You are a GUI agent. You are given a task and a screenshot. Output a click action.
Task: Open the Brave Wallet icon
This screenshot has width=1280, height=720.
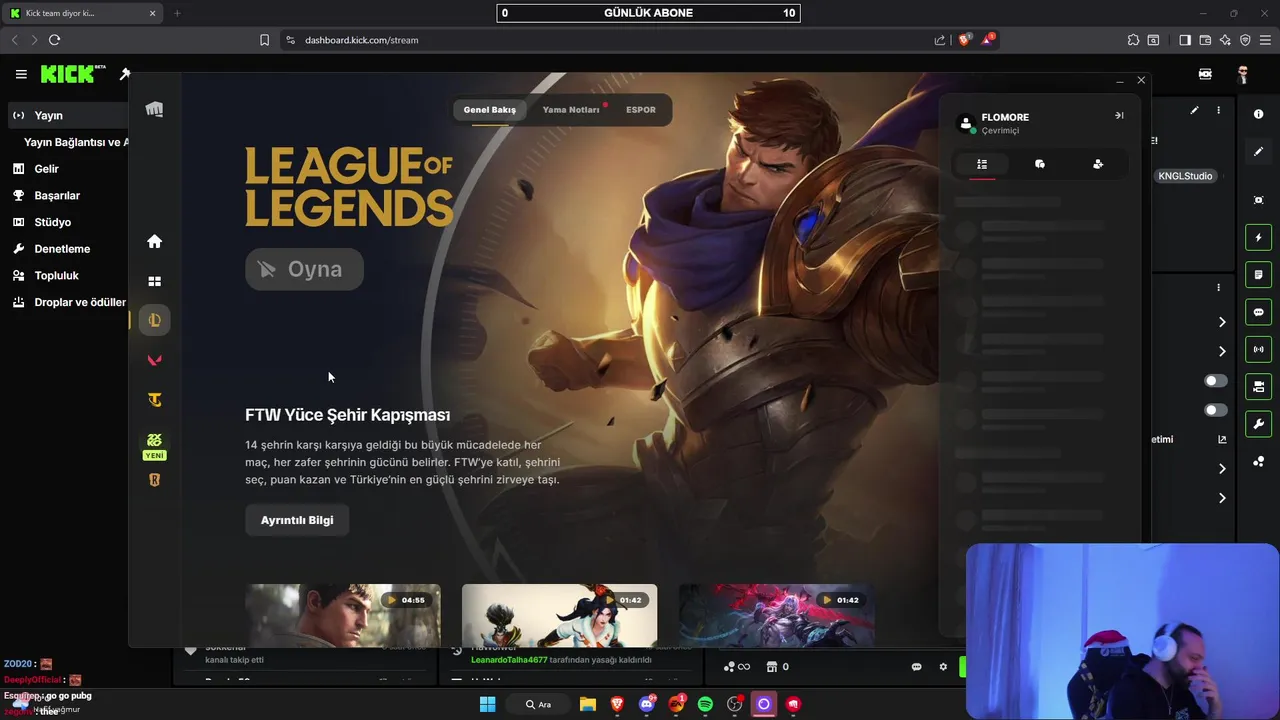1205,40
